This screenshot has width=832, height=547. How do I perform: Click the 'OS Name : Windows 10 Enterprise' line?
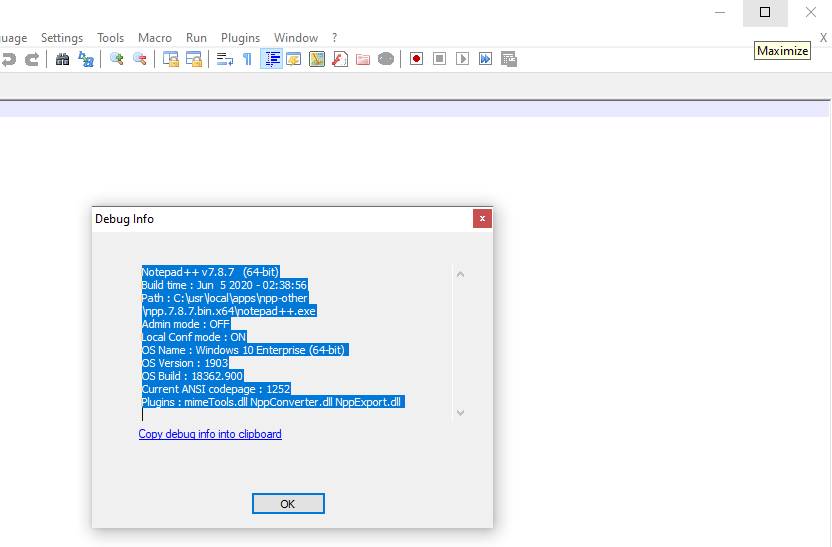coord(245,350)
